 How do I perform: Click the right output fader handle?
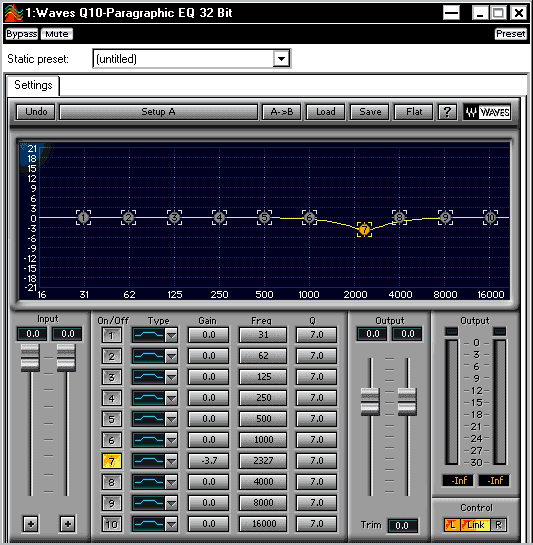pyautogui.click(x=407, y=402)
